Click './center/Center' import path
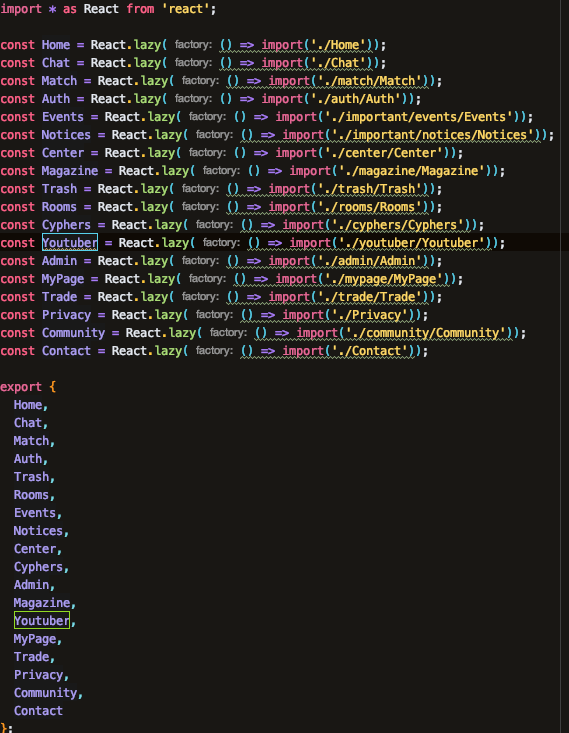The height and width of the screenshot is (733, 569). 387,153
